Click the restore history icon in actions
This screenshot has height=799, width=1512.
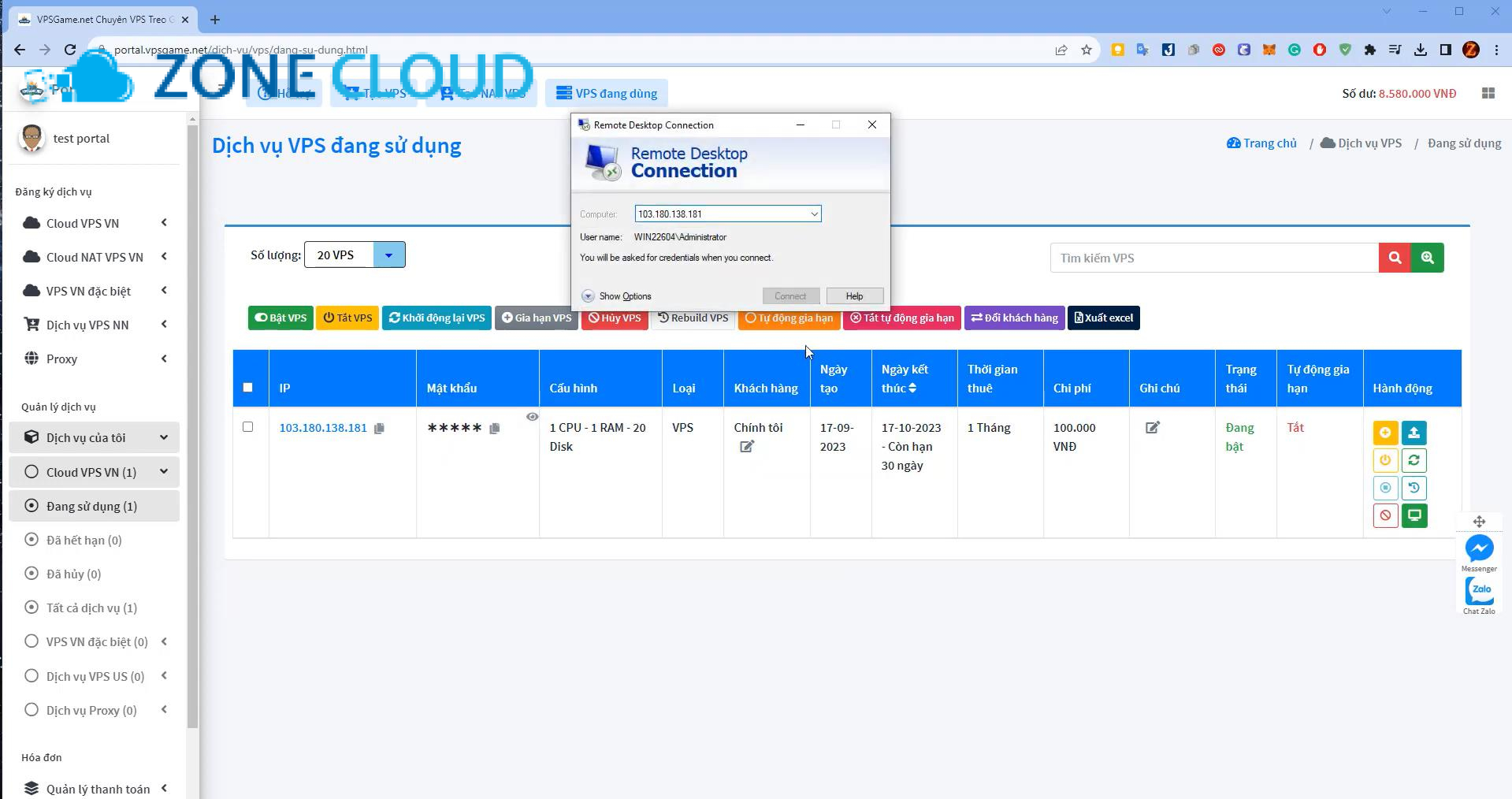[x=1414, y=488]
